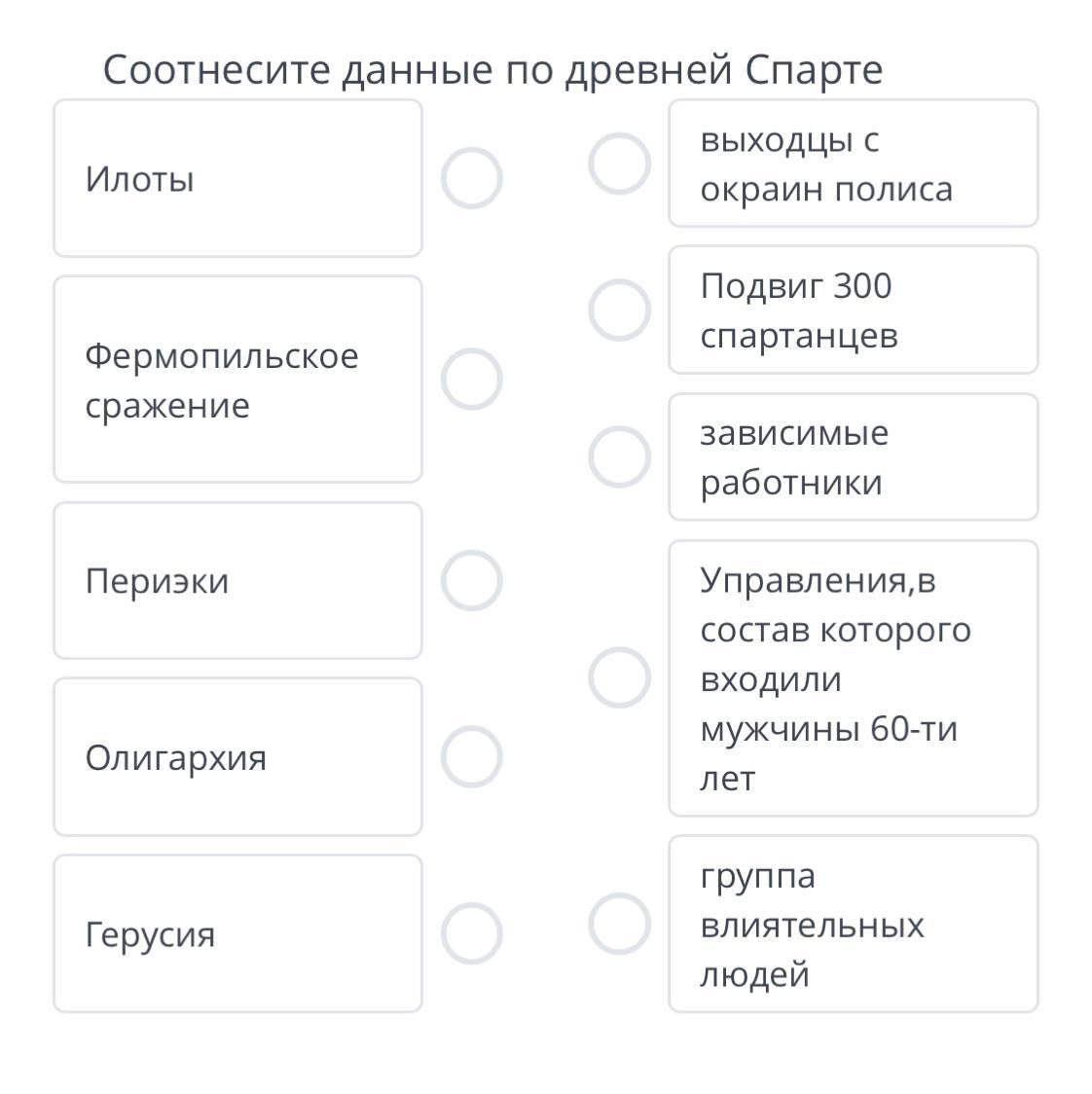Screen dimensions: 1092x1094
Task: Select the группа влиятельных людей answer box
Action: 853,924
